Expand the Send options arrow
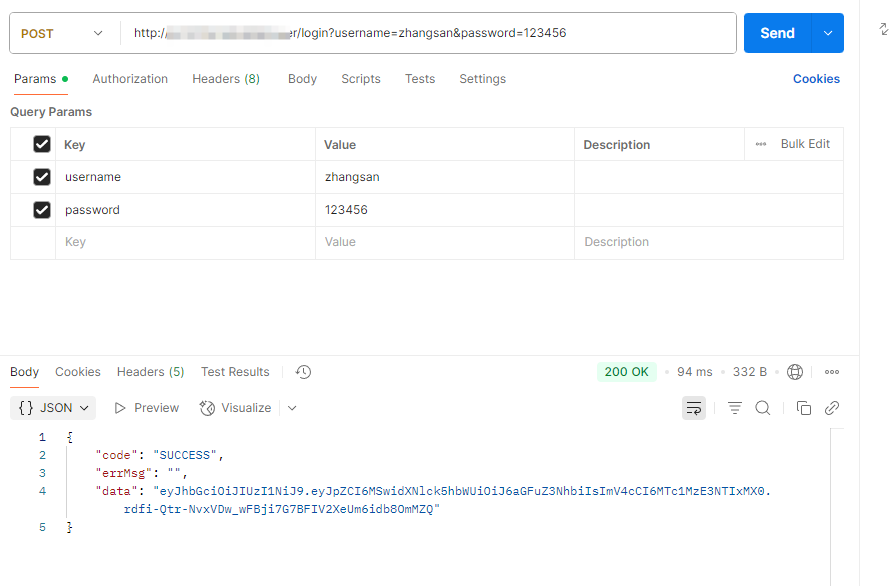Viewport: 889px width, 586px height. pyautogui.click(x=828, y=33)
